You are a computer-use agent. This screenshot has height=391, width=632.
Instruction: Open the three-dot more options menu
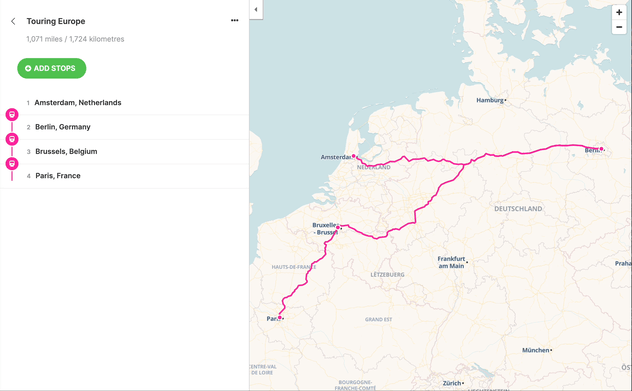tap(235, 21)
